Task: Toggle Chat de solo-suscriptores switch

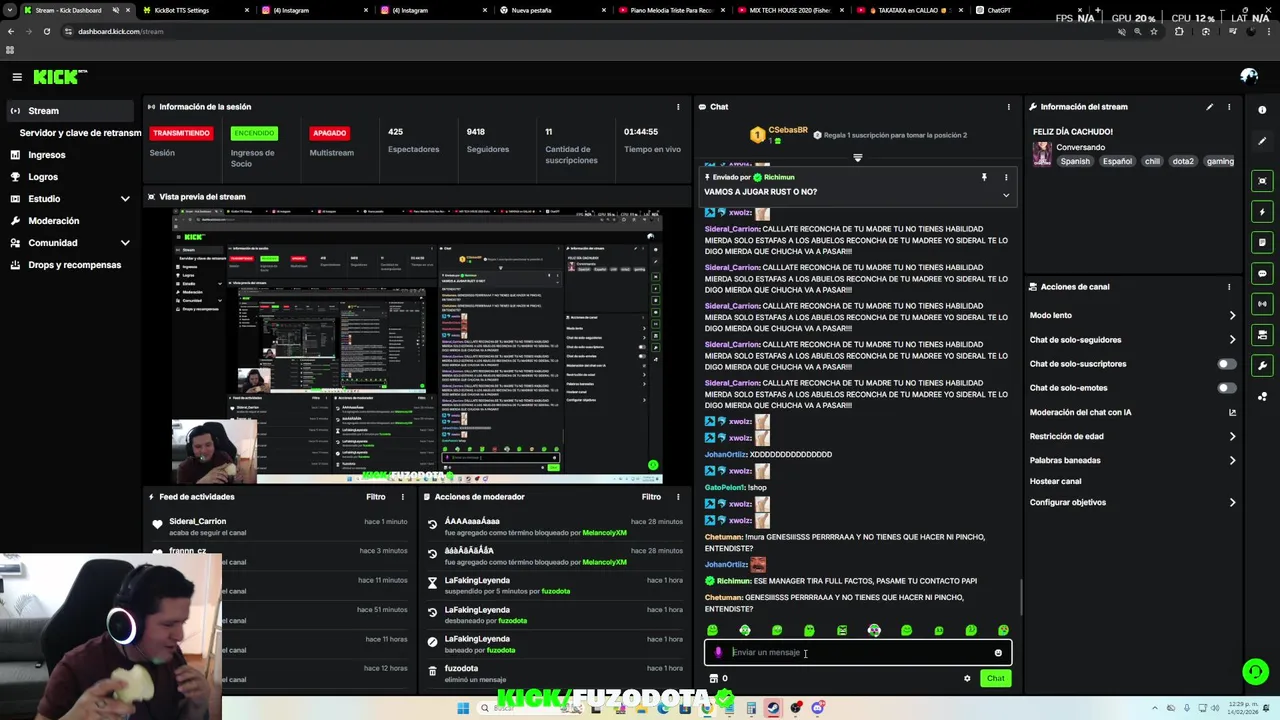Action: click(1226, 364)
